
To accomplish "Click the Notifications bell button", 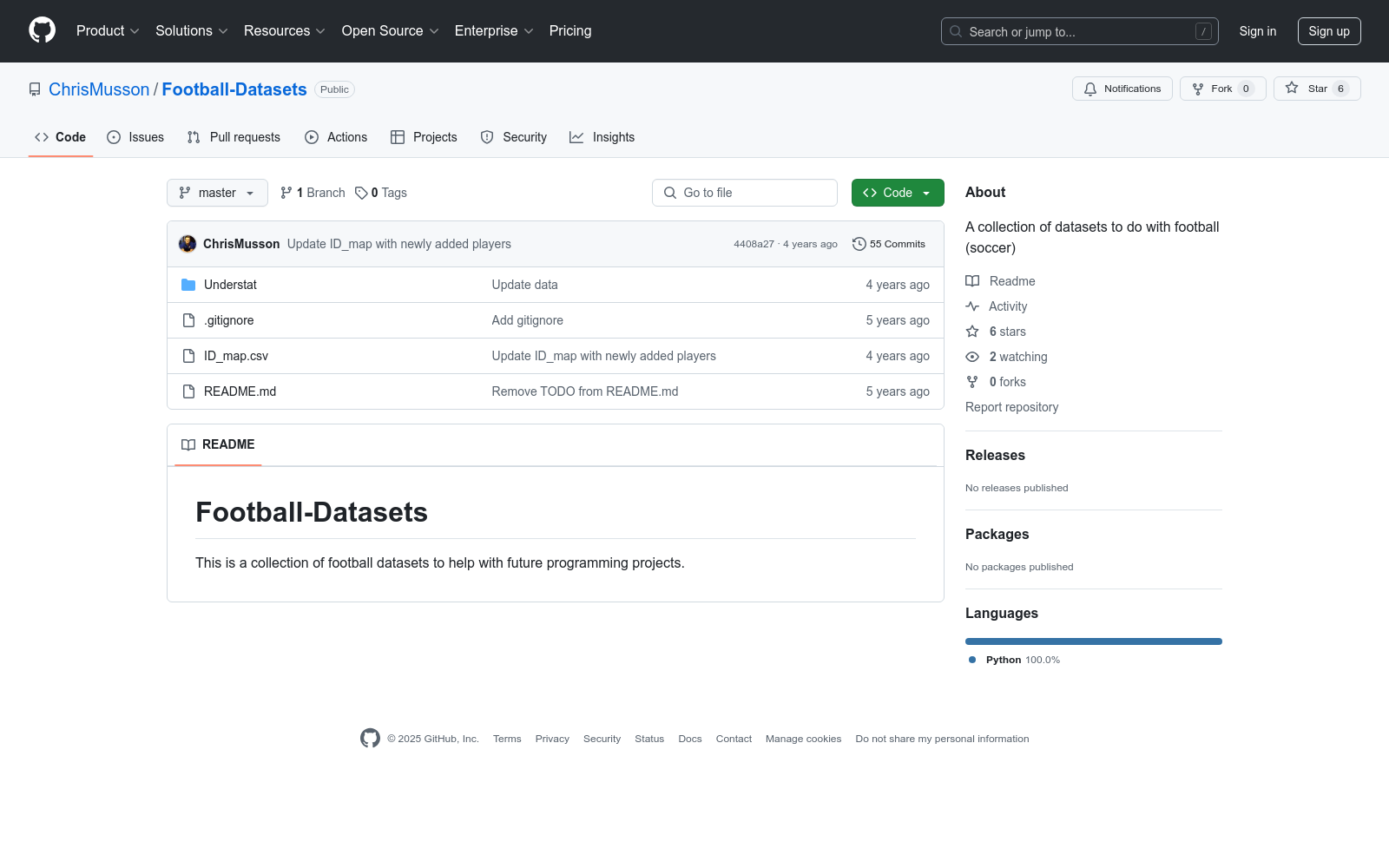I will (x=1122, y=89).
